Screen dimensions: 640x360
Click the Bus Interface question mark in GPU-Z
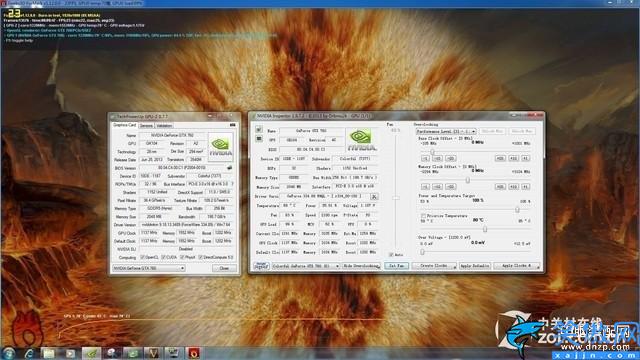pyautogui.click(x=233, y=184)
